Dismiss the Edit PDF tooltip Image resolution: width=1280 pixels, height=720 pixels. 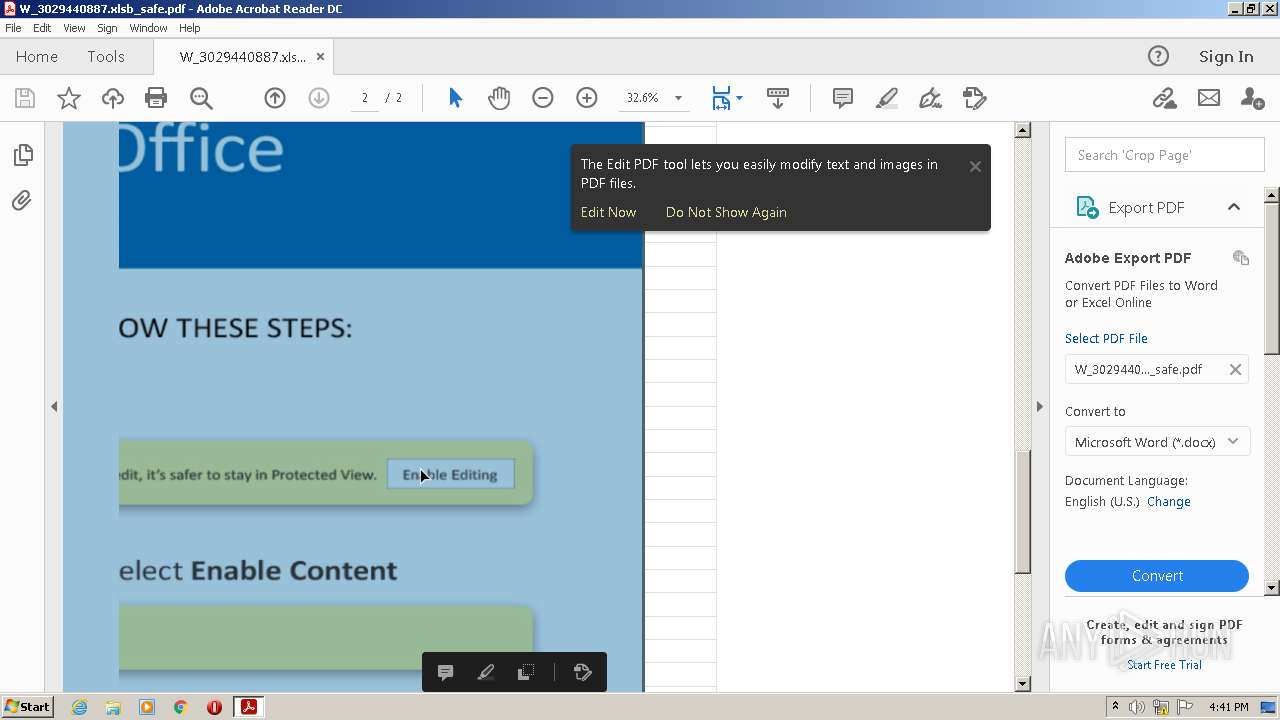pos(975,167)
